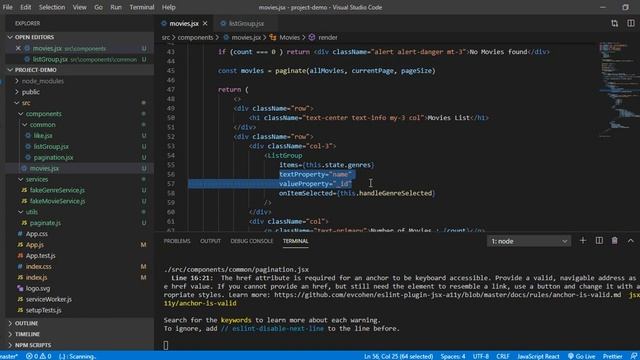Kill terminal with the trash icon
The image size is (640, 360).
(x=614, y=241)
